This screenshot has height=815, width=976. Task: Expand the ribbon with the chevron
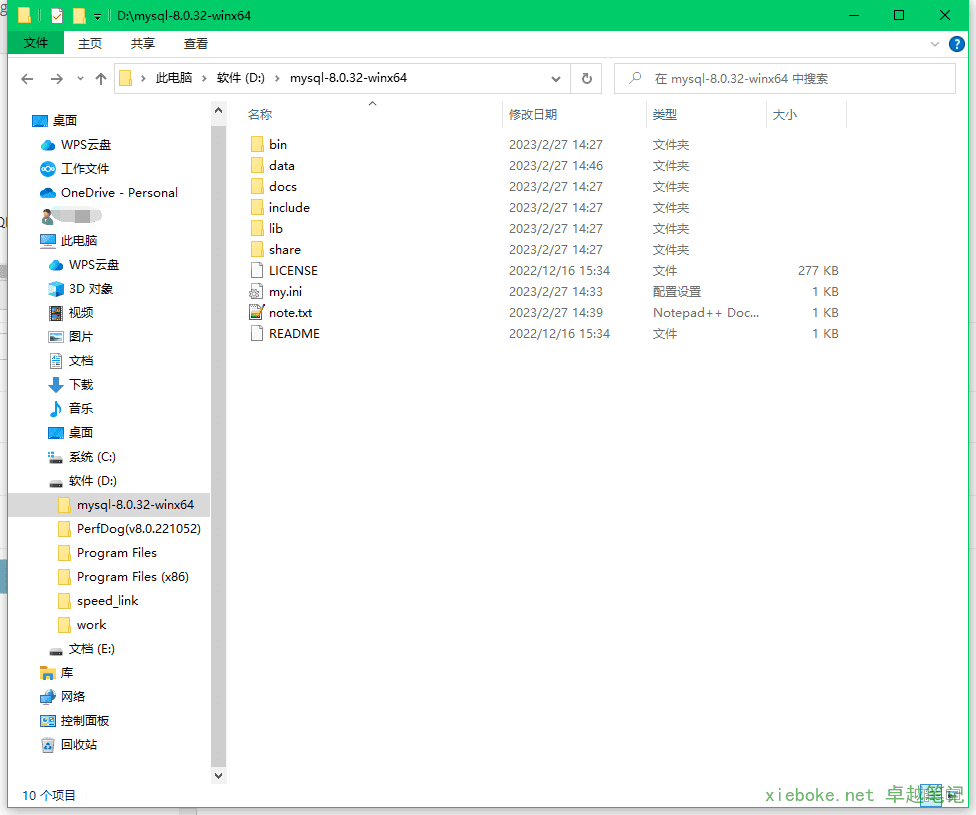click(935, 43)
